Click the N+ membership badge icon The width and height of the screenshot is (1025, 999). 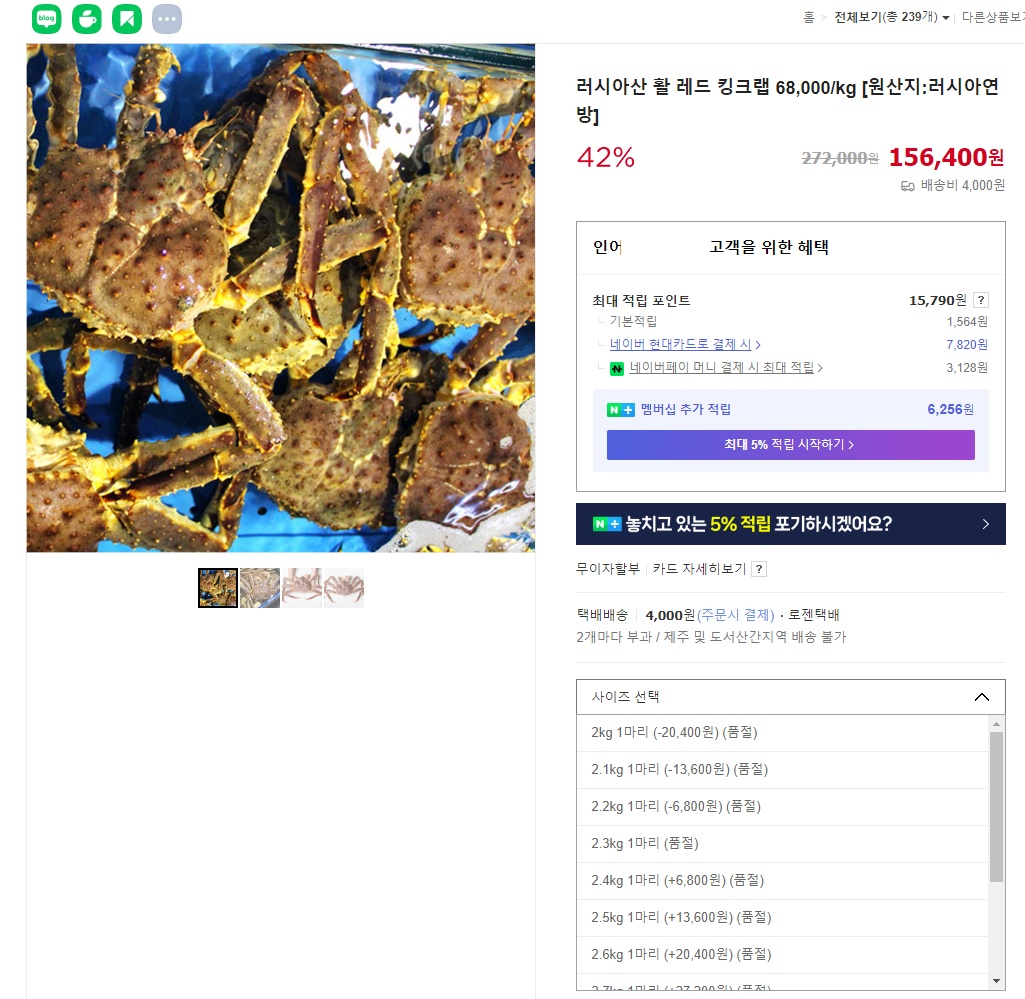[621, 410]
